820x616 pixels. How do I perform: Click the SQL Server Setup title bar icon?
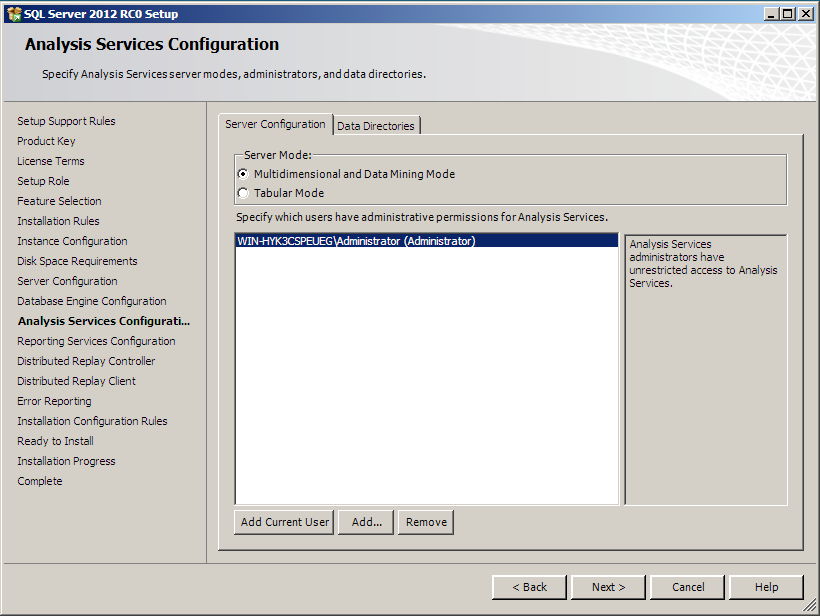click(x=14, y=14)
